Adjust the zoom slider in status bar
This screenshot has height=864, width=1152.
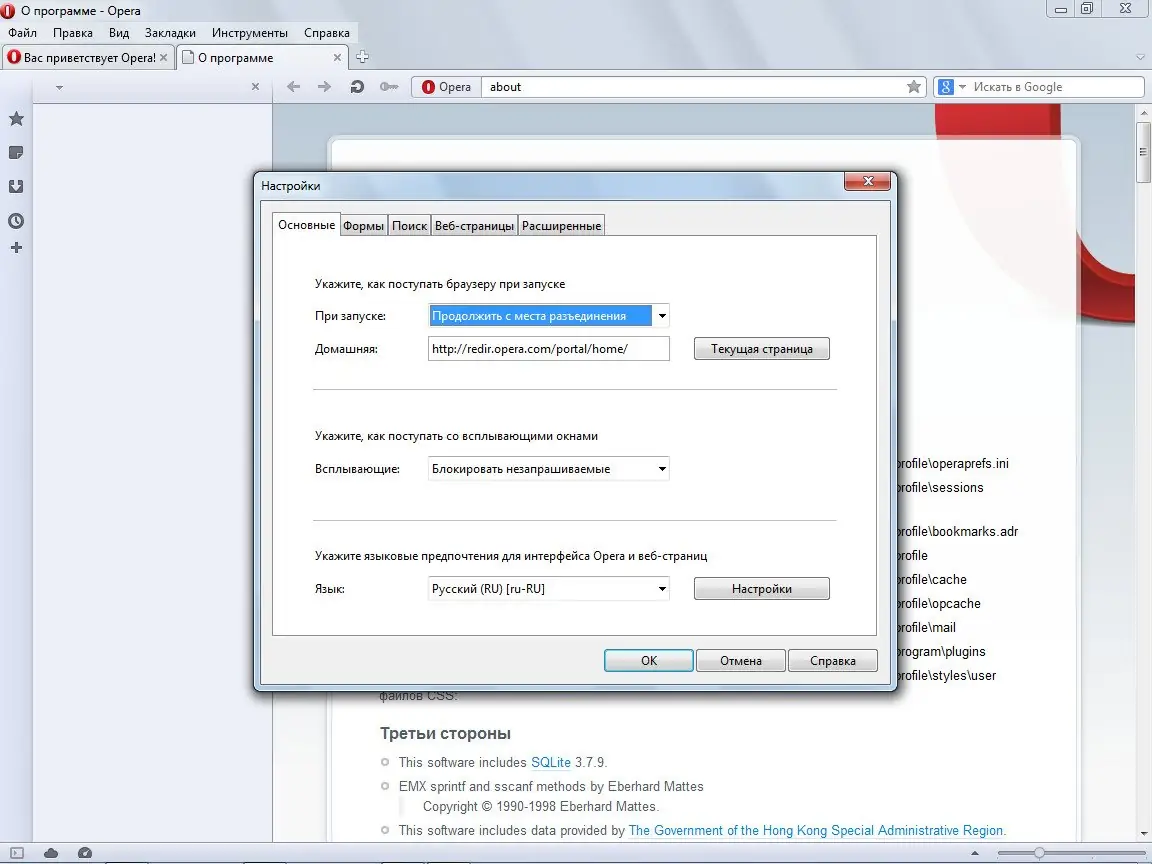1039,853
